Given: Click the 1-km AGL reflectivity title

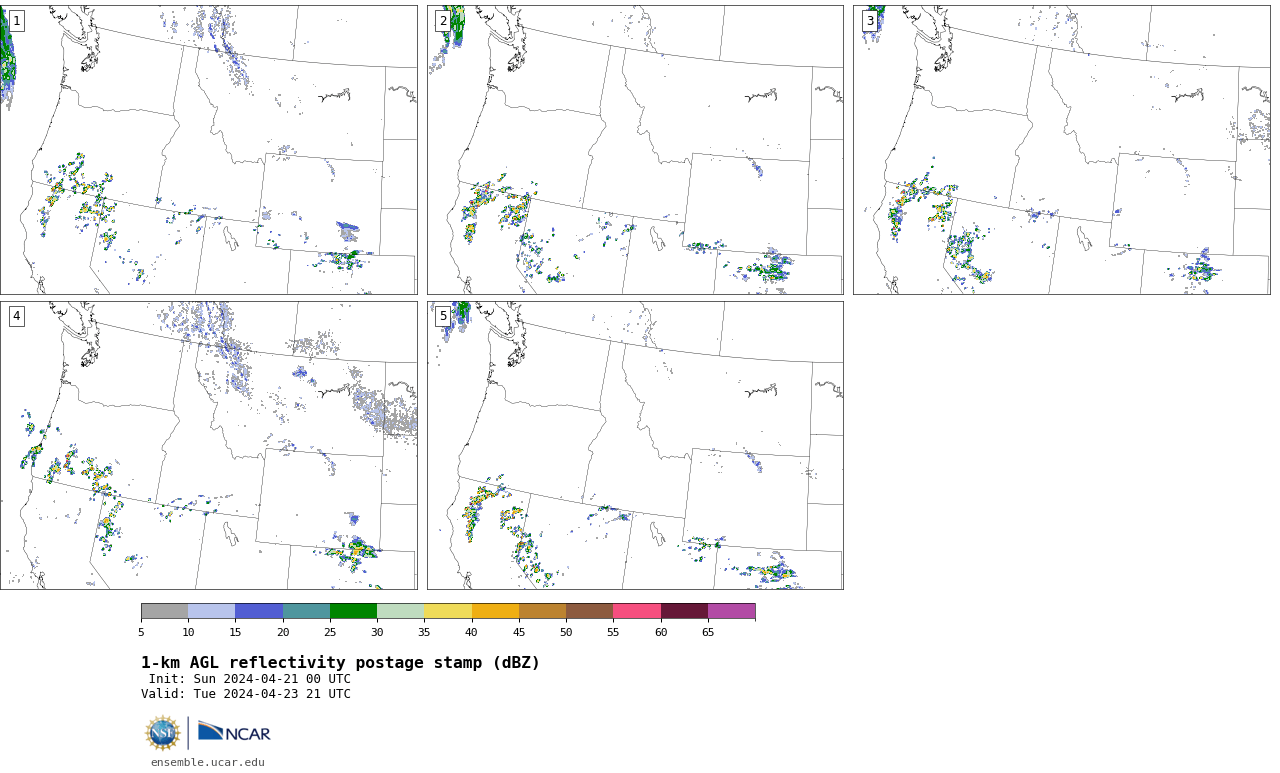Looking at the screenshot, I should coord(340,663).
